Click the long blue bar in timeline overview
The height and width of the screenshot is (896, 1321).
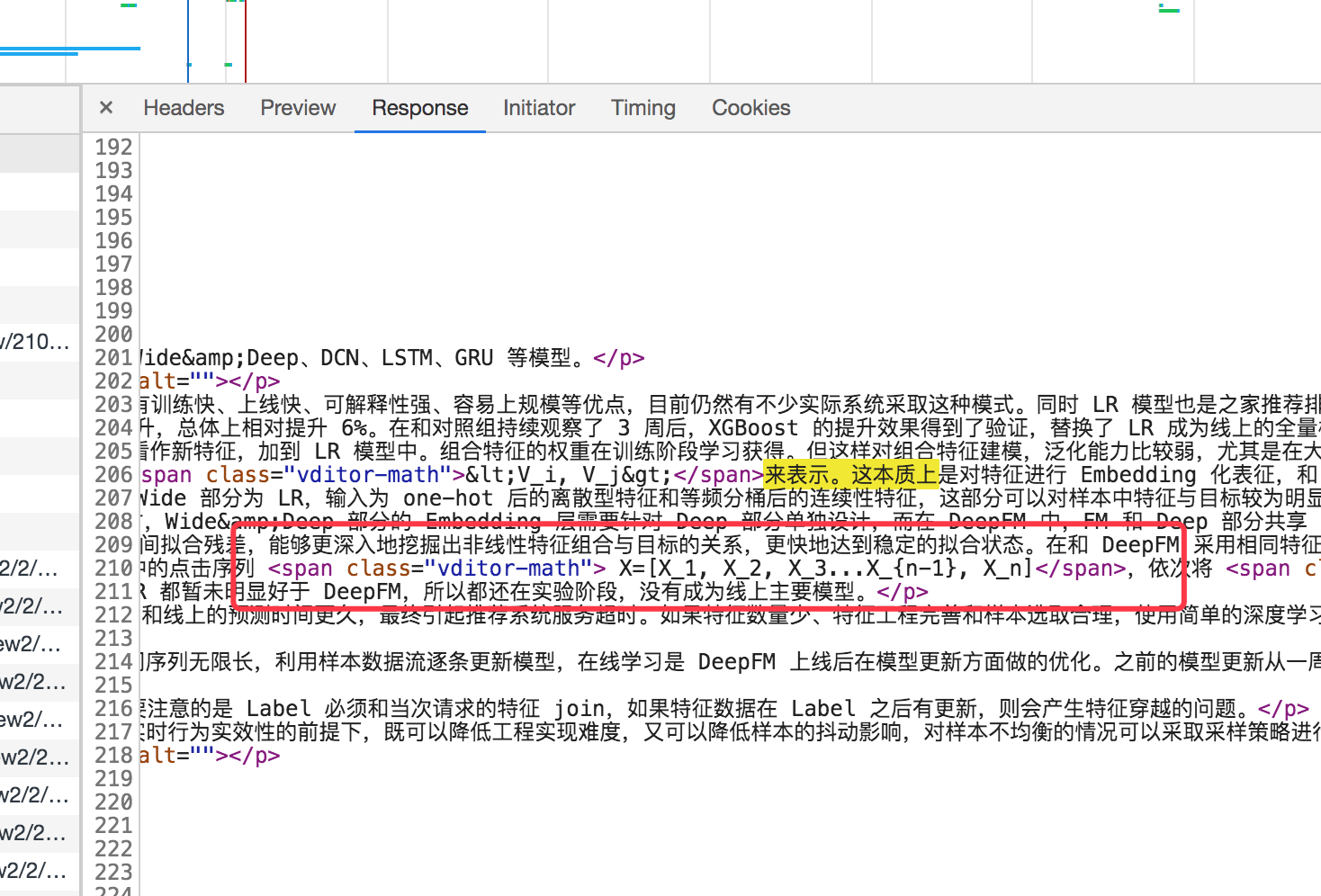coord(70,49)
